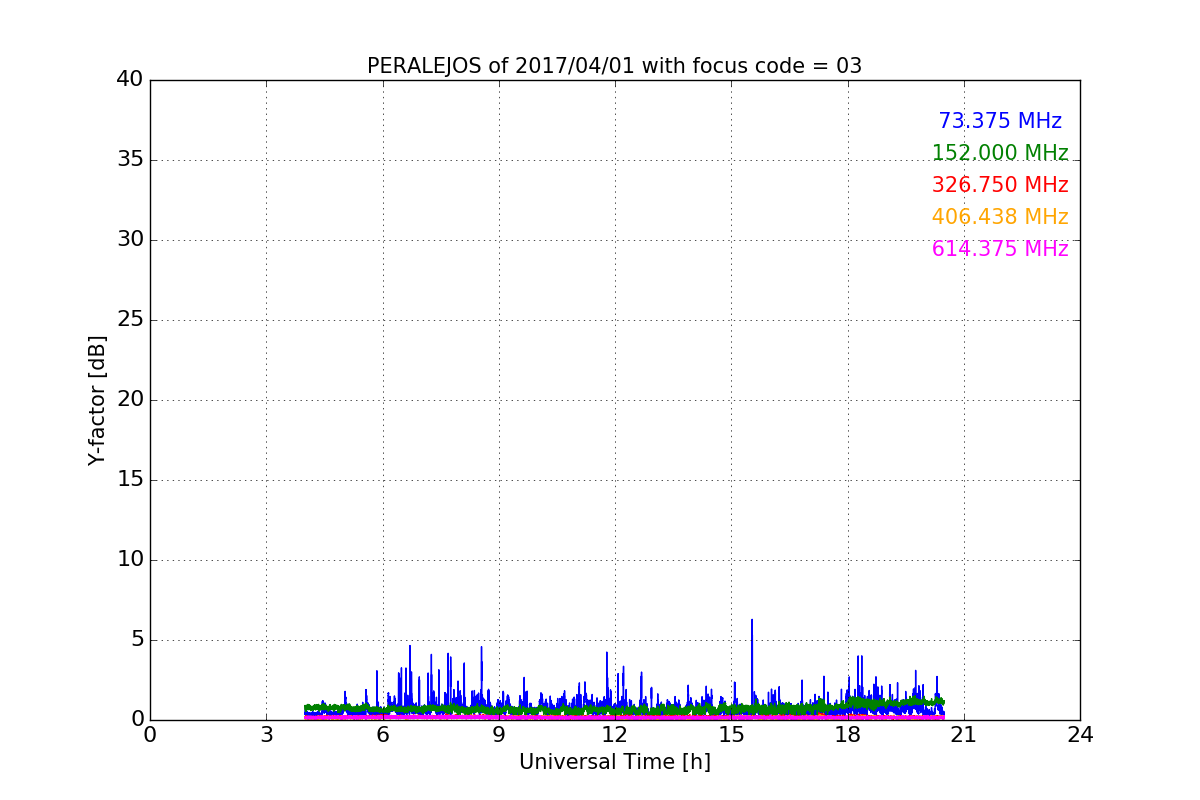Select the 406.438 MHz legend label

[x=1000, y=217]
